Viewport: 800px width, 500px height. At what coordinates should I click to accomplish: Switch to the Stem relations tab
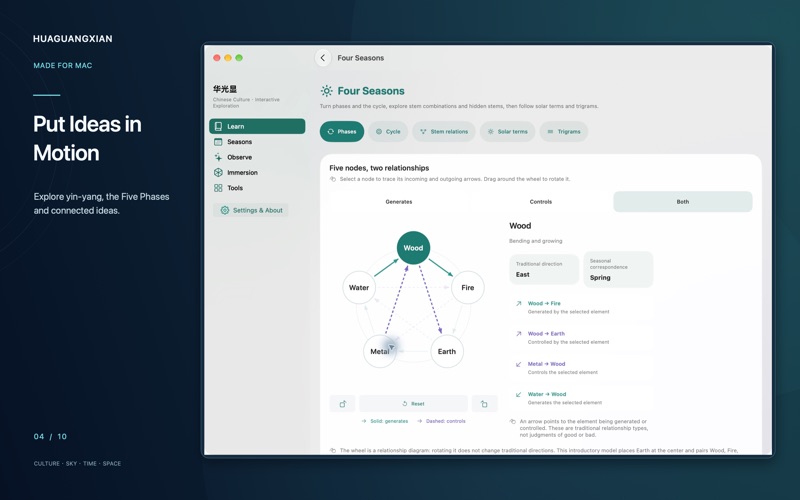(x=444, y=132)
